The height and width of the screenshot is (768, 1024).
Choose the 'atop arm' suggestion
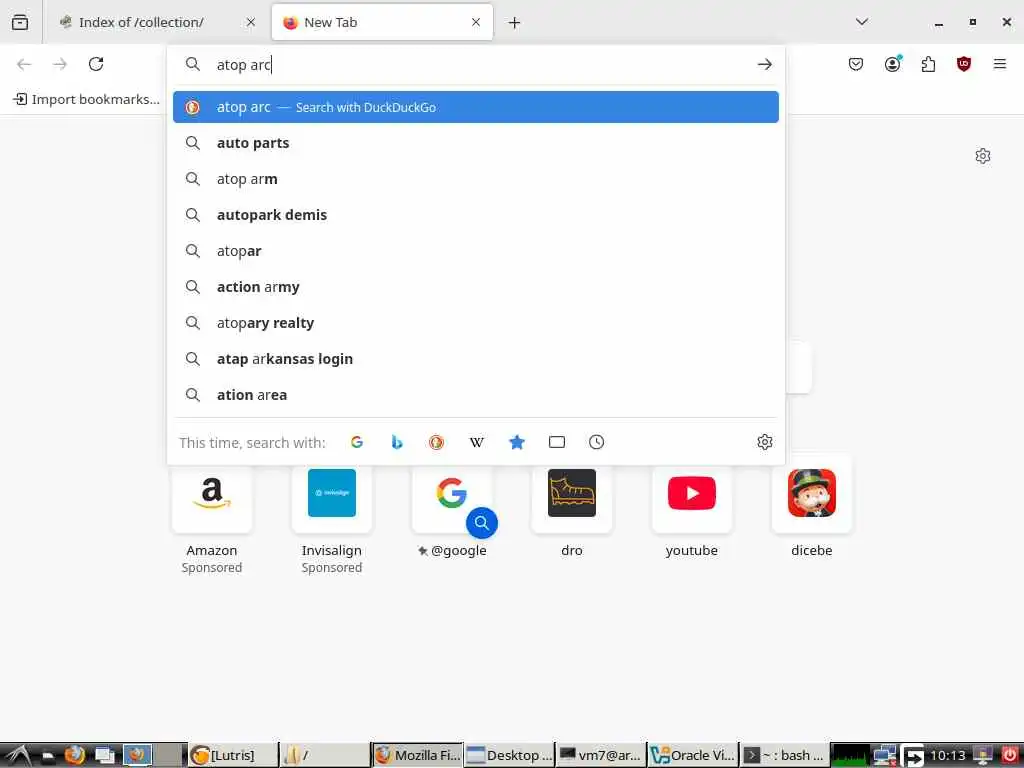(x=475, y=179)
